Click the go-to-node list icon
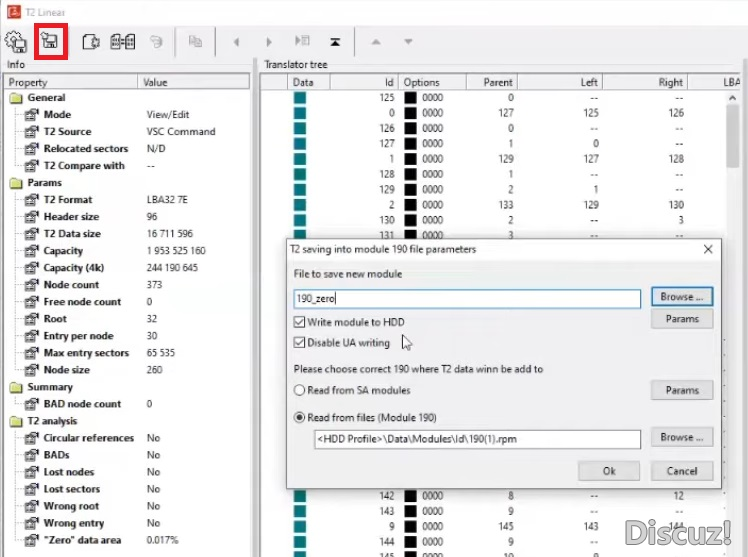This screenshot has width=748, height=557. click(x=302, y=41)
